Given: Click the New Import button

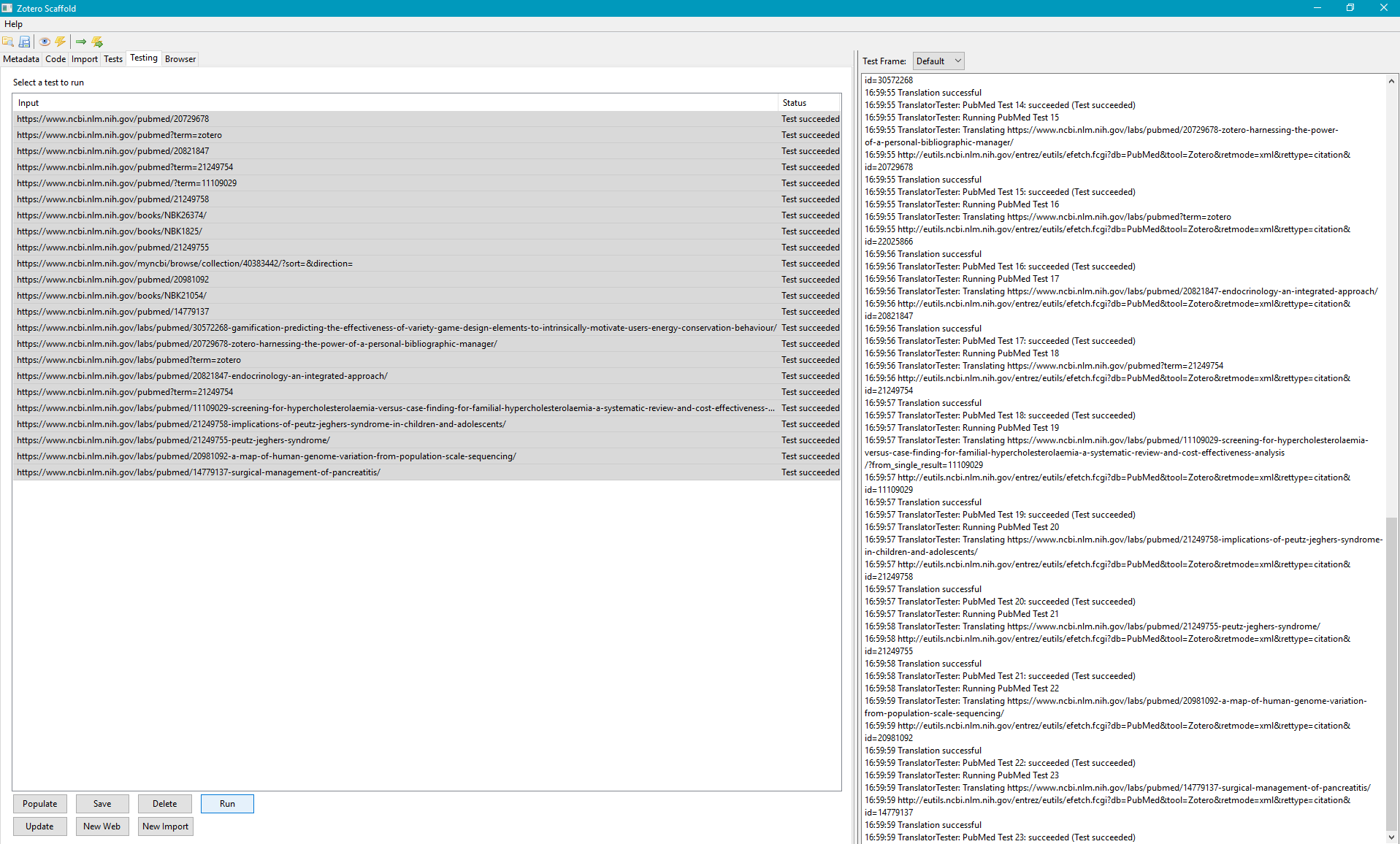Looking at the screenshot, I should (165, 826).
